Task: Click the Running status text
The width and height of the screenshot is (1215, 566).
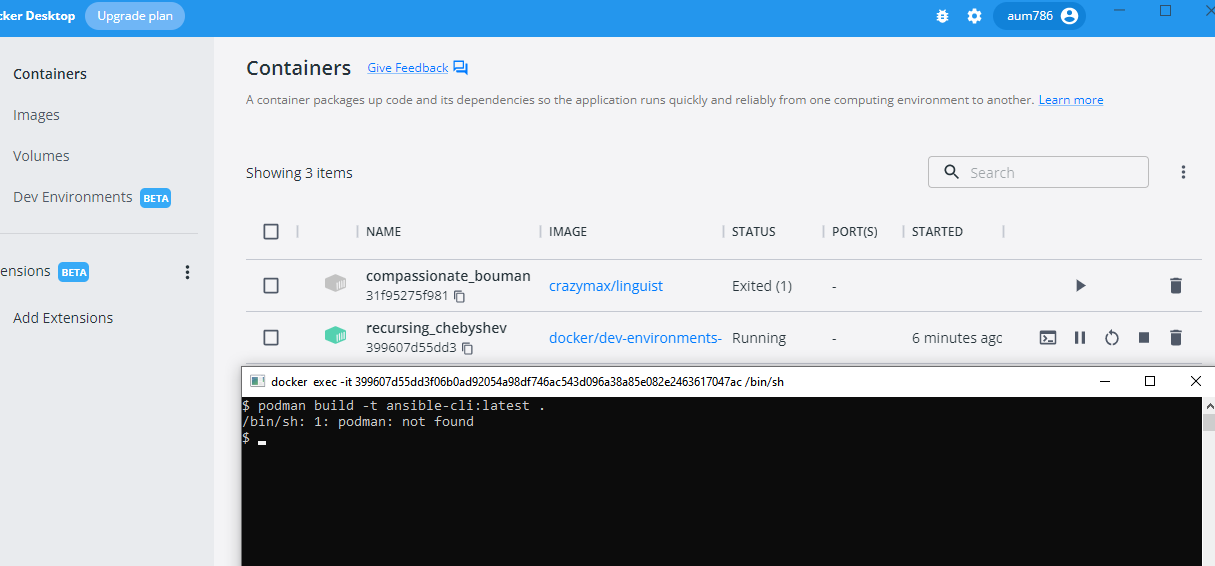Action: pos(759,338)
